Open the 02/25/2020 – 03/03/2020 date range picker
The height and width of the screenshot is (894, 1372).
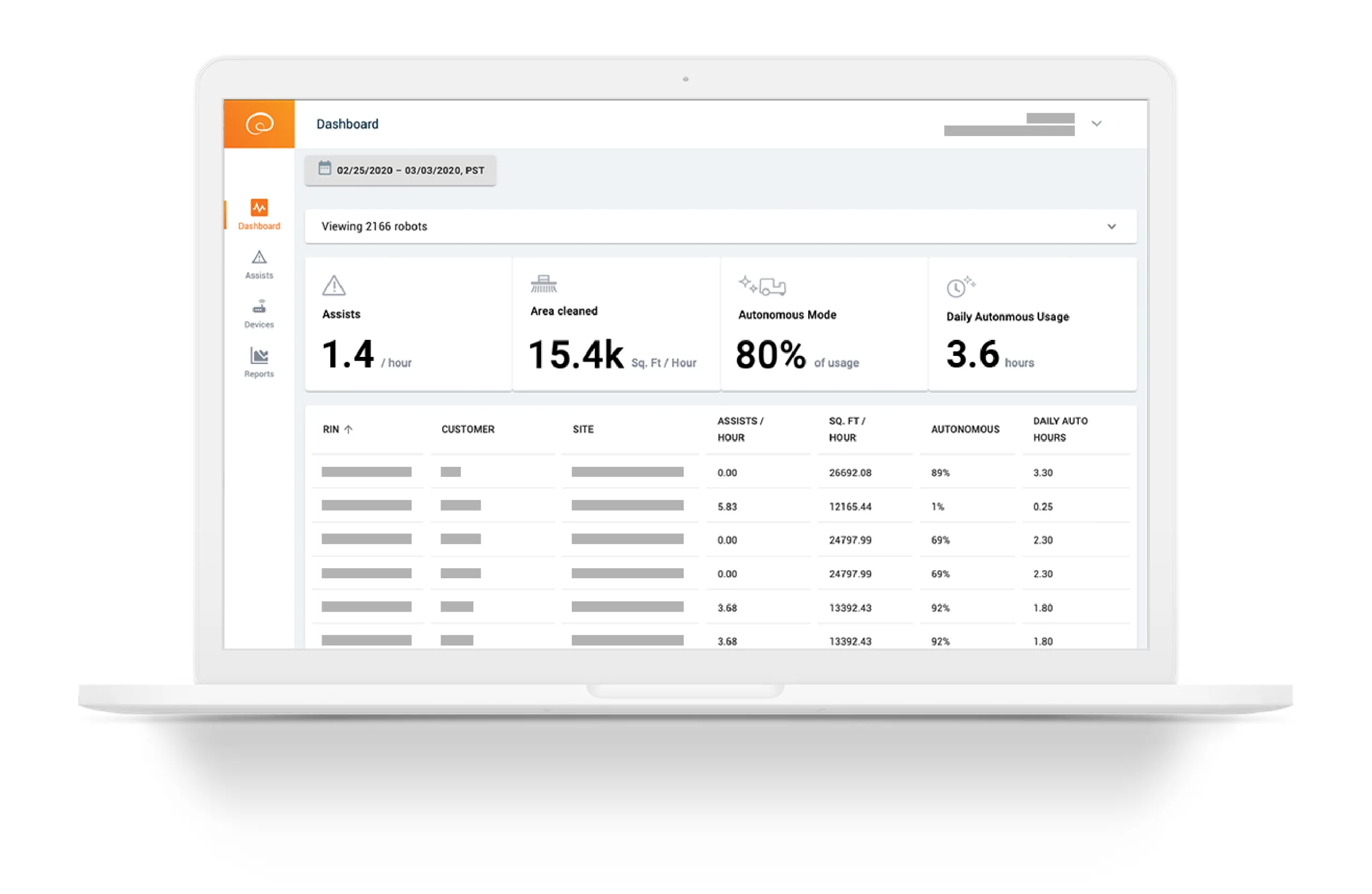tap(400, 170)
